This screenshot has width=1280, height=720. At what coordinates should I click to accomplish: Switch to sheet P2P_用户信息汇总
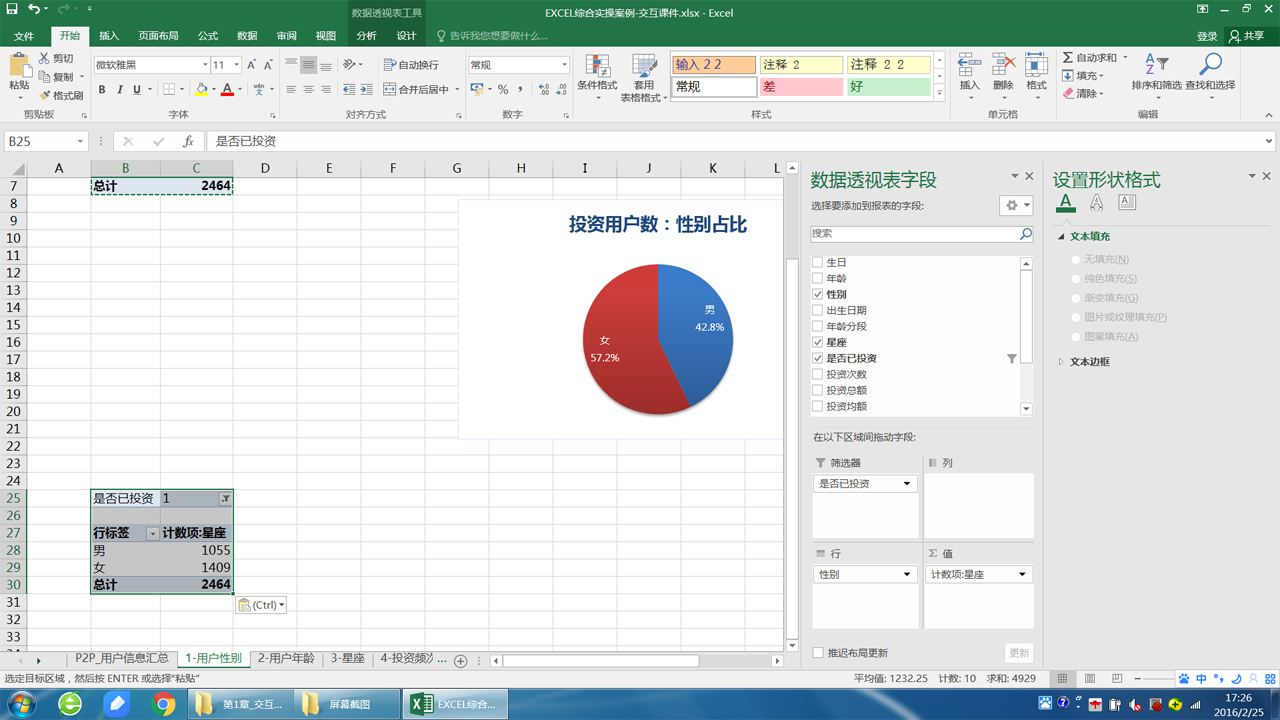tap(122, 659)
